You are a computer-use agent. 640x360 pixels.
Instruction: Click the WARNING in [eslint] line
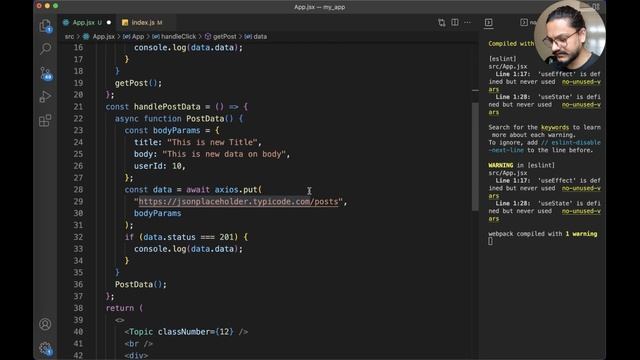(x=521, y=165)
